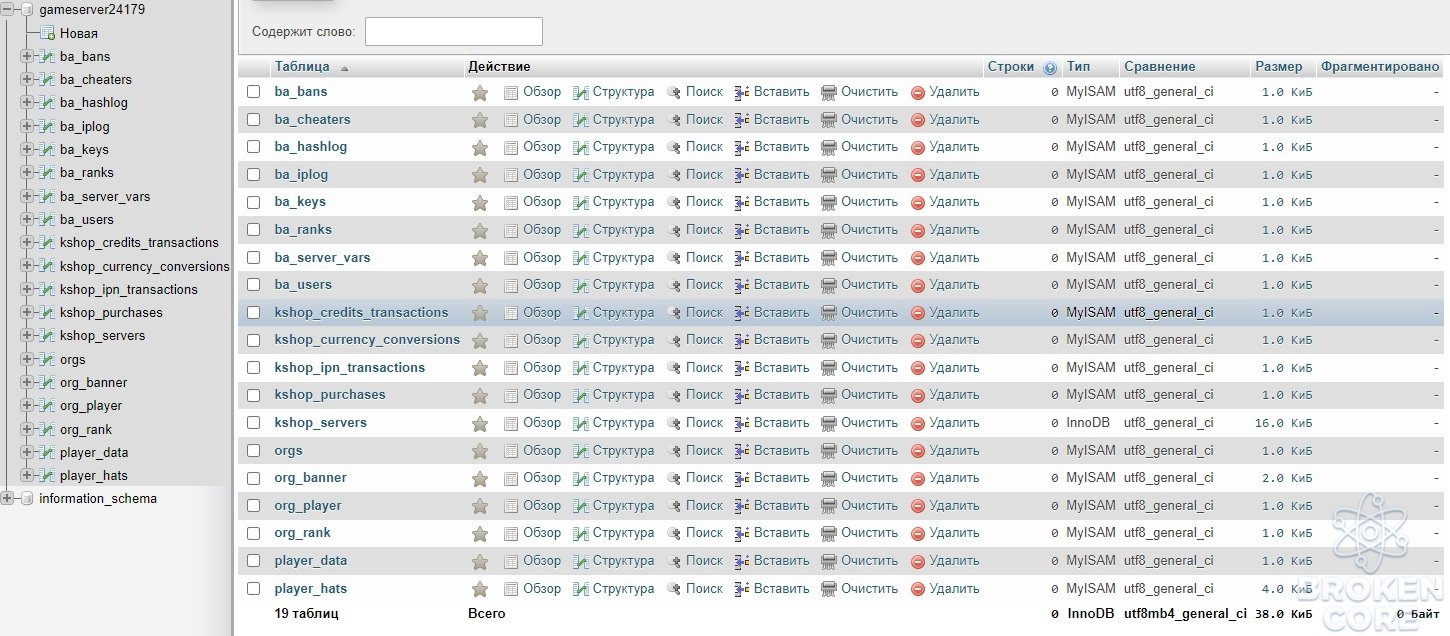Screen dimensions: 1450x636
Task: Open the kshop_currency_conversions table link
Action: [x=367, y=340]
